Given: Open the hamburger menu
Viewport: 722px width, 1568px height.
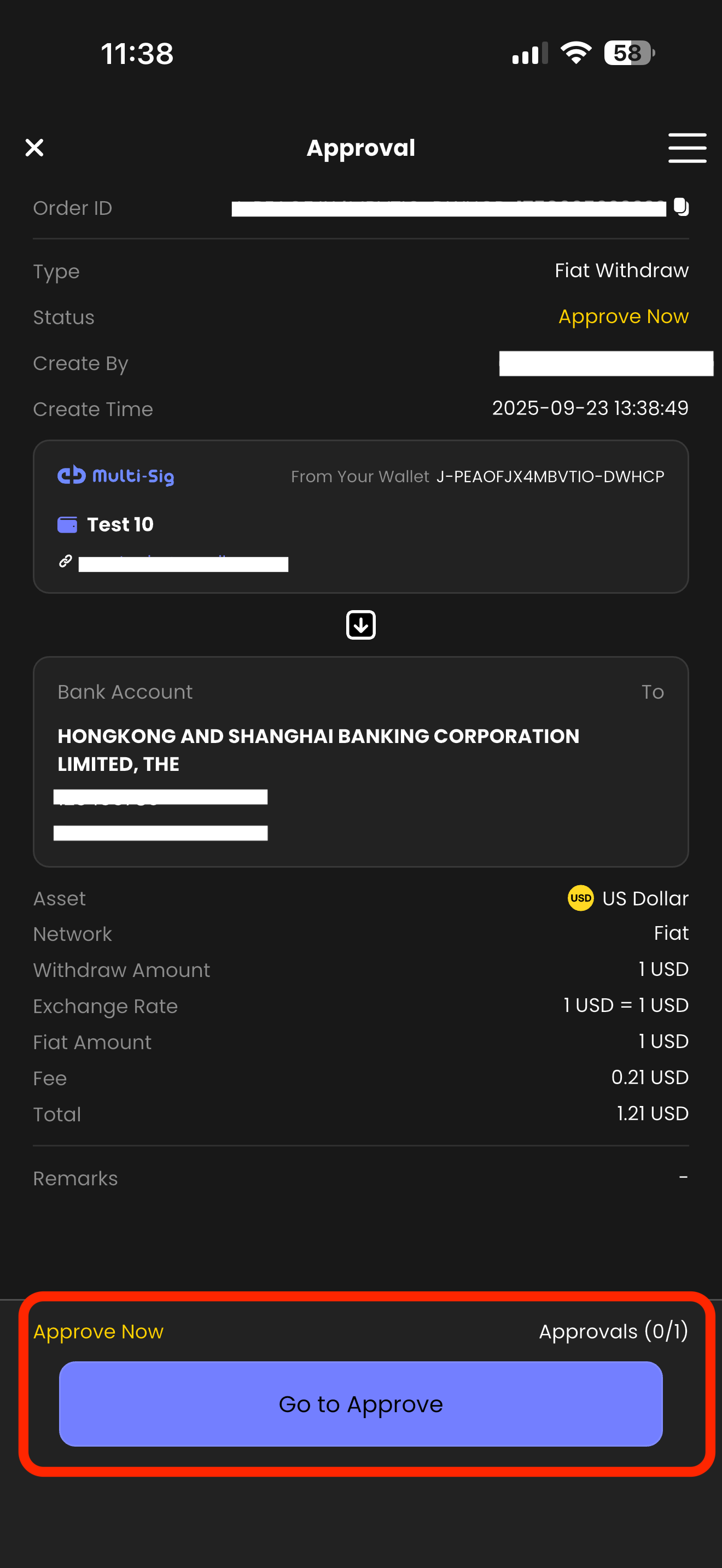Looking at the screenshot, I should 686,148.
